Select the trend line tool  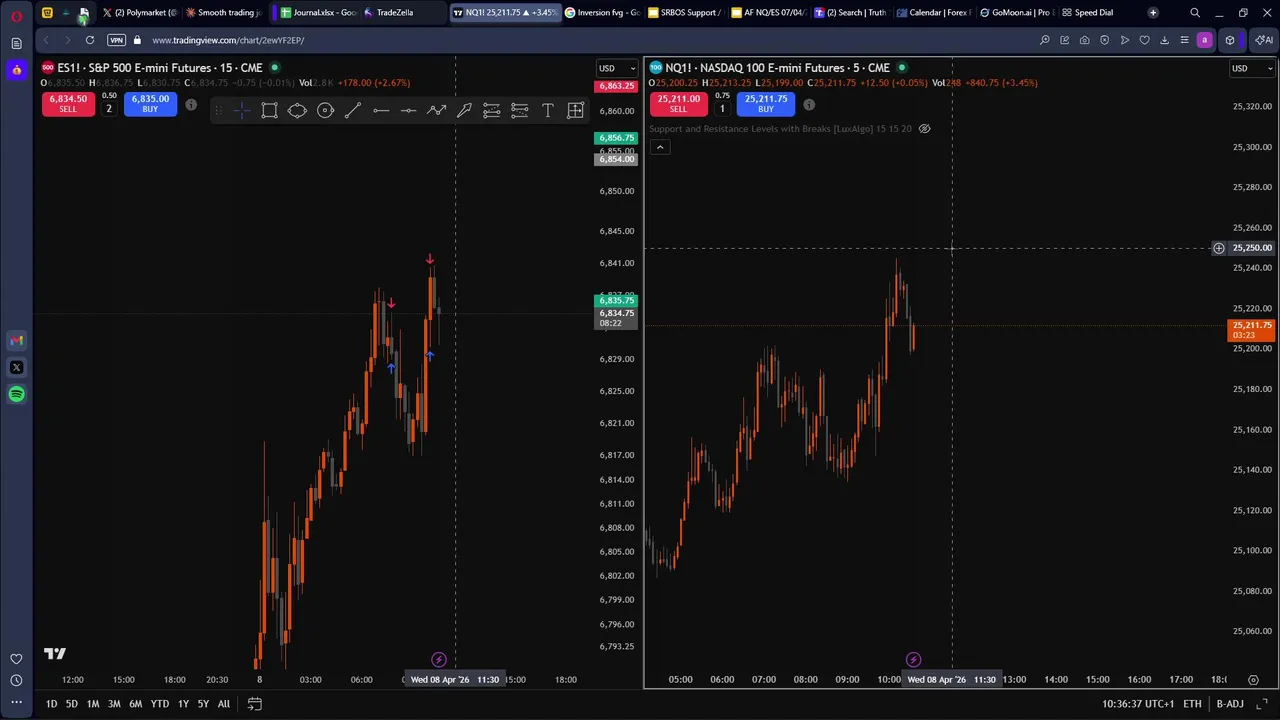pos(353,110)
